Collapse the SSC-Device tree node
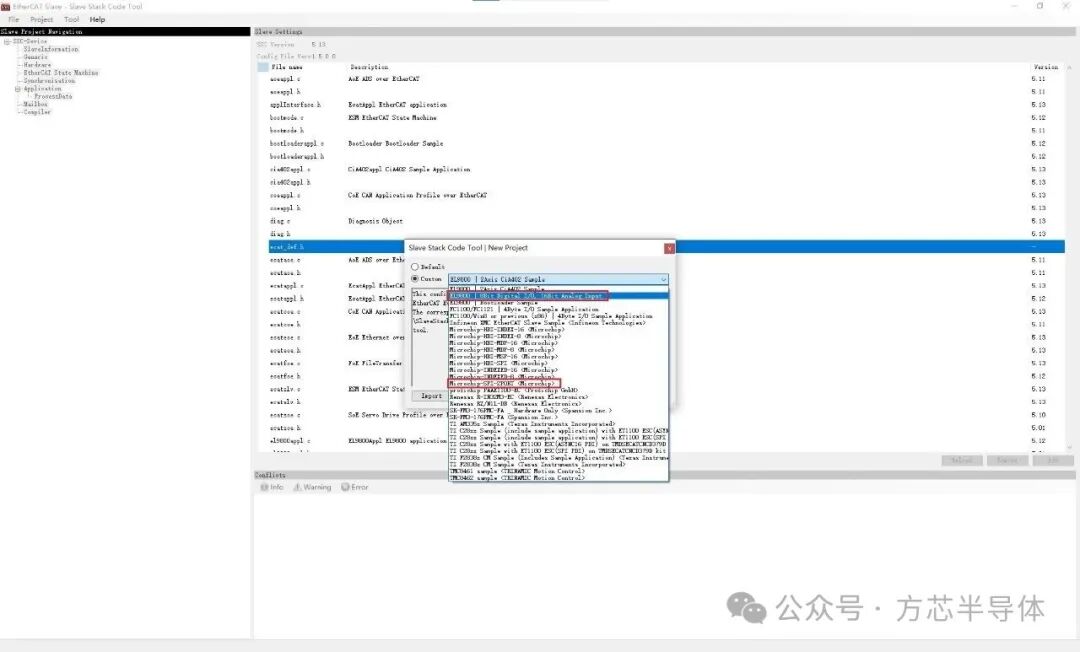The image size is (1080, 652). pyautogui.click(x=7, y=41)
